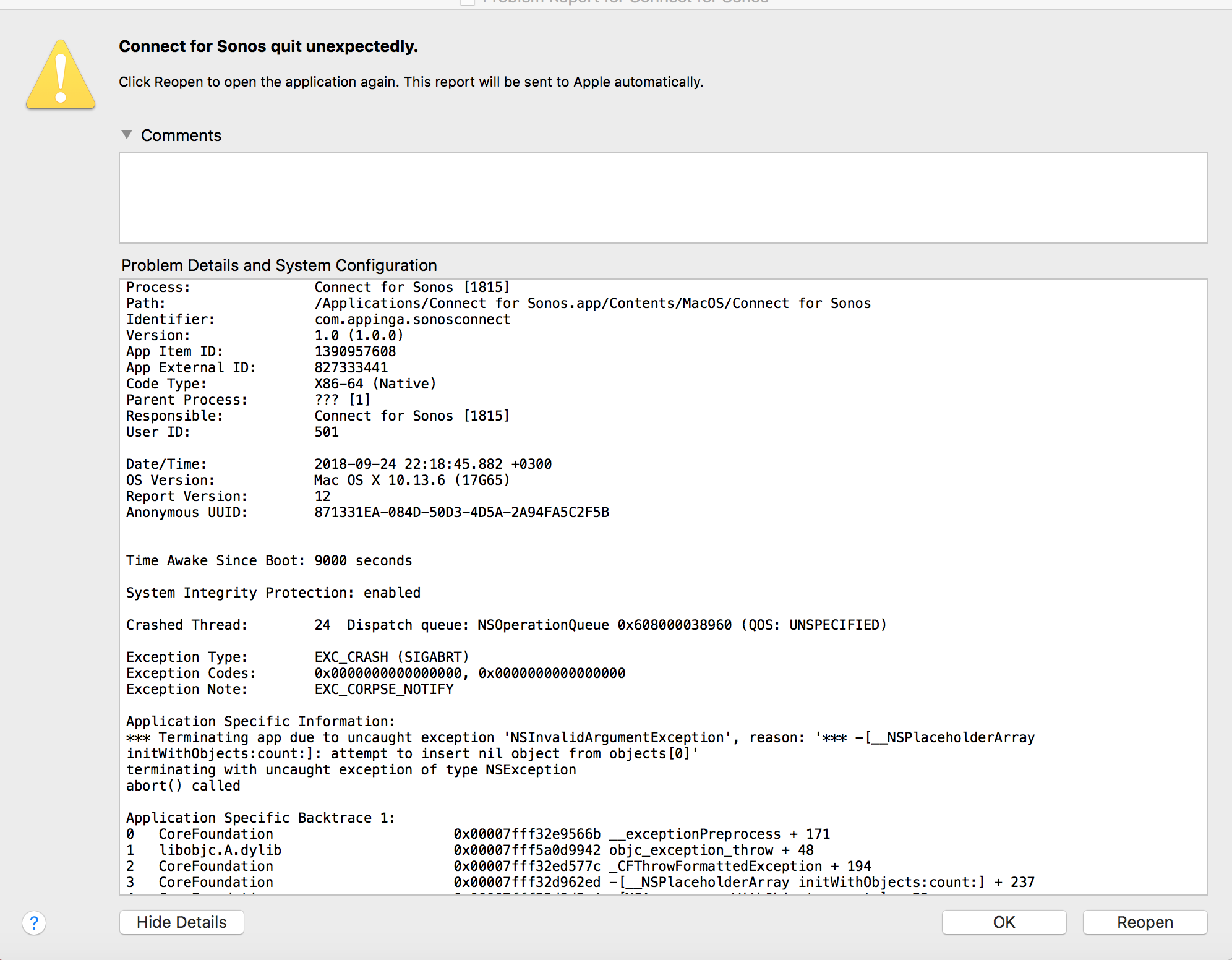Click the App Item ID '1390957608'
Image resolution: width=1232 pixels, height=960 pixels.
(x=355, y=351)
